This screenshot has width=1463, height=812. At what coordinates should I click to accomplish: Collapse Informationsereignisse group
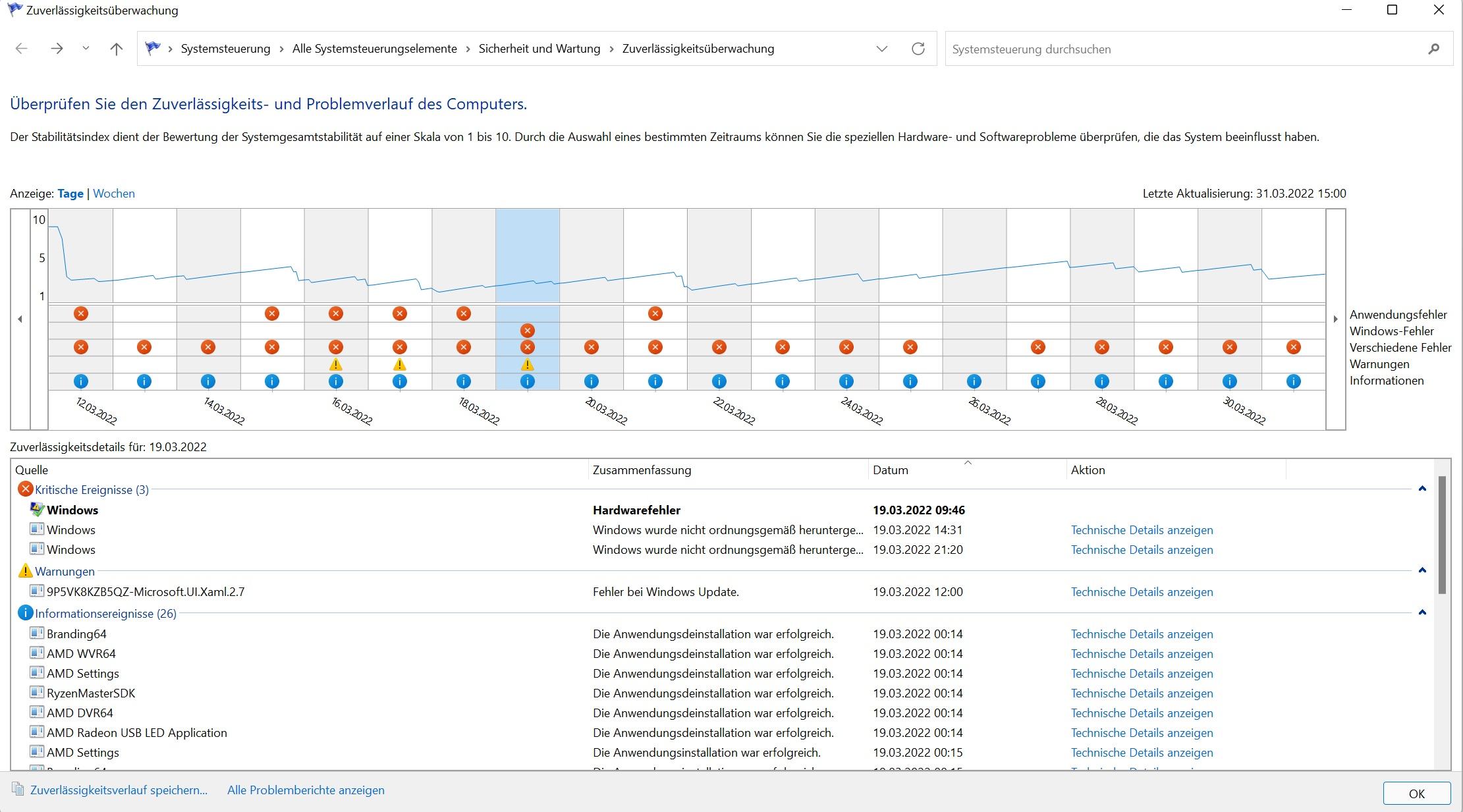point(1422,612)
